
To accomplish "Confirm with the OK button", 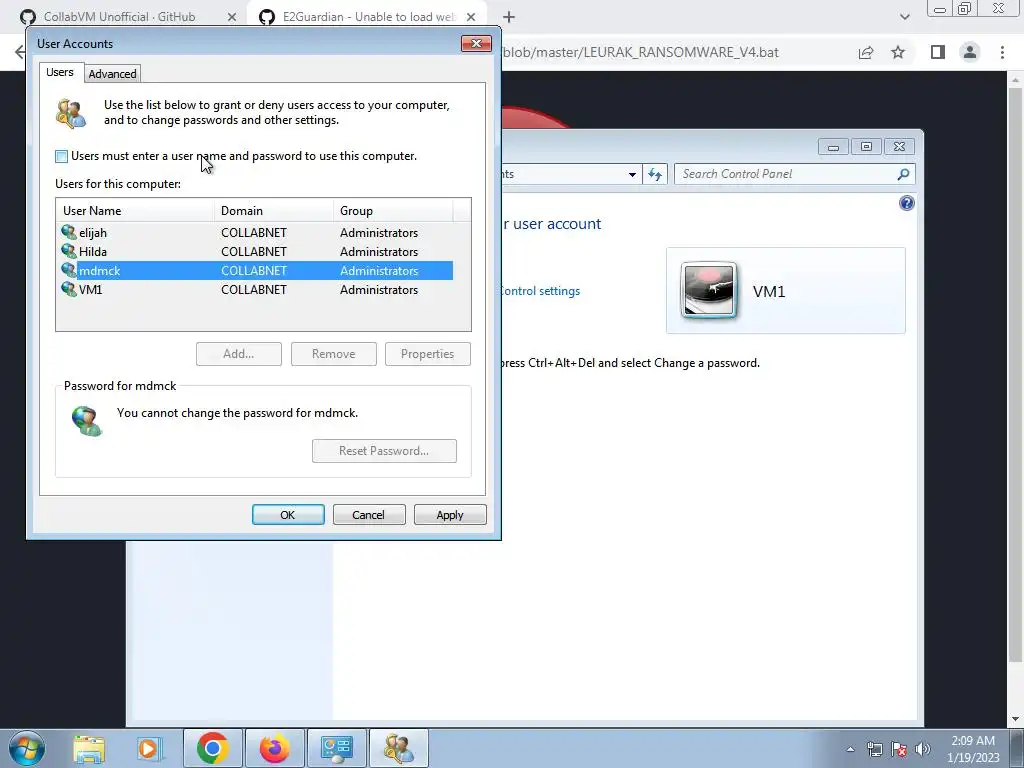I will 288,515.
